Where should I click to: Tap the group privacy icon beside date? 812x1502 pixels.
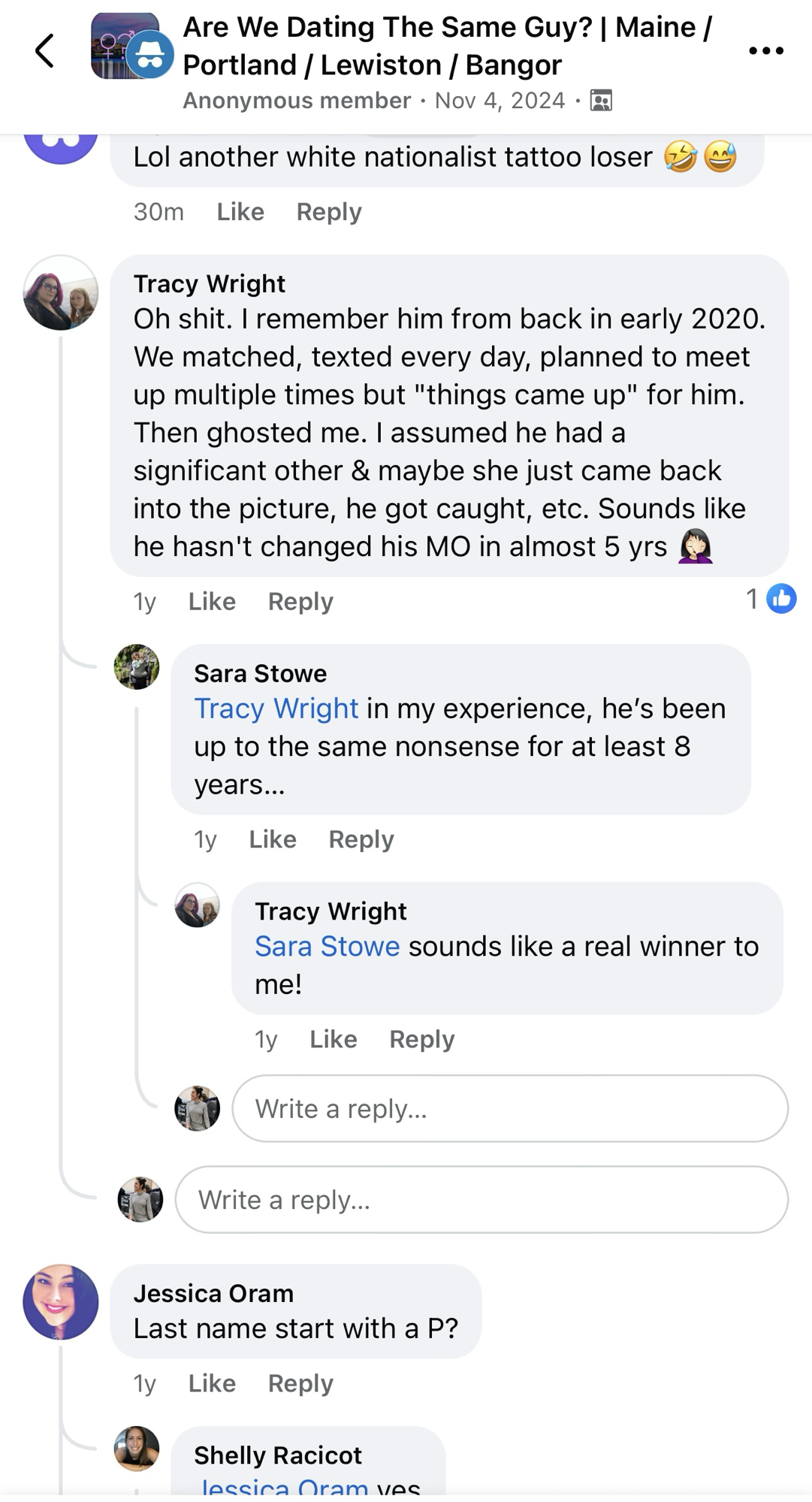[x=601, y=101]
